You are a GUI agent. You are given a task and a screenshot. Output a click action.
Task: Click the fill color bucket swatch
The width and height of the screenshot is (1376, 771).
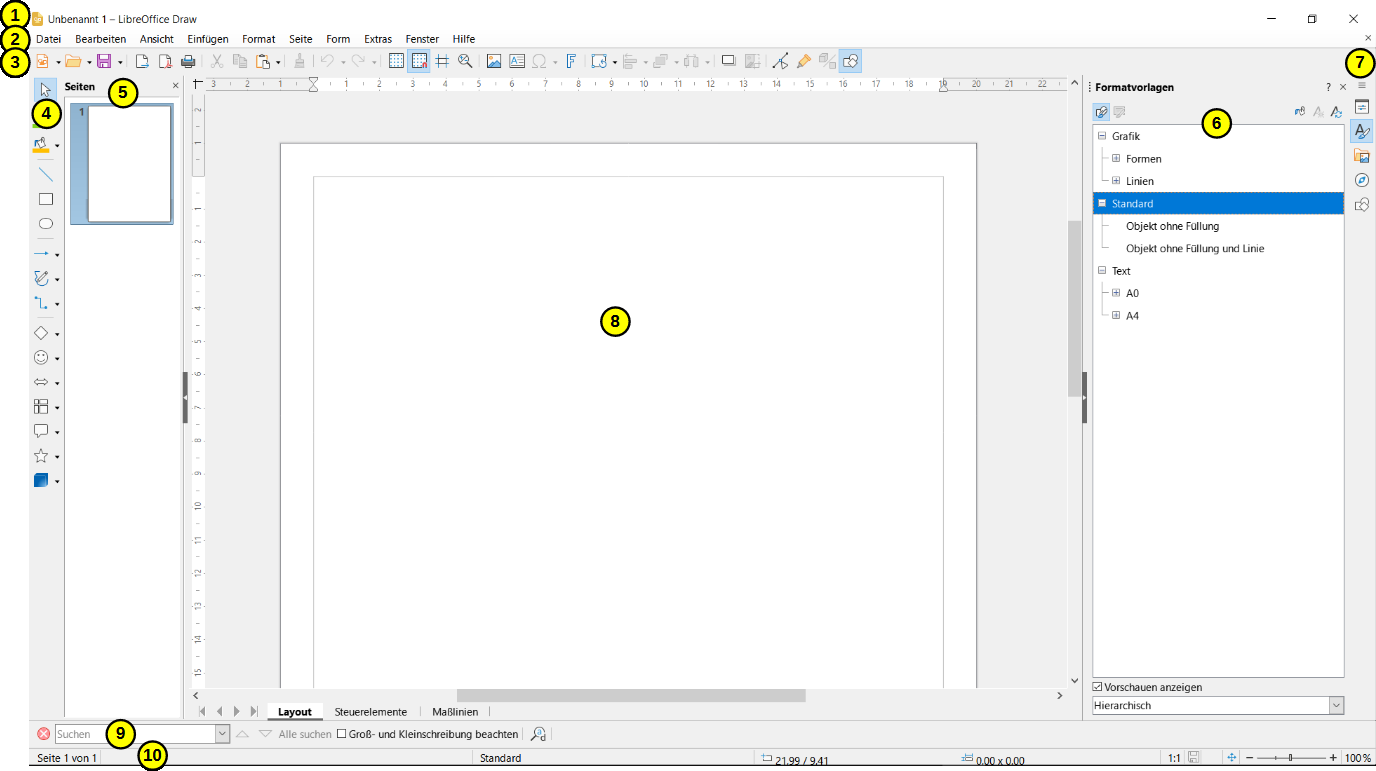[41, 145]
